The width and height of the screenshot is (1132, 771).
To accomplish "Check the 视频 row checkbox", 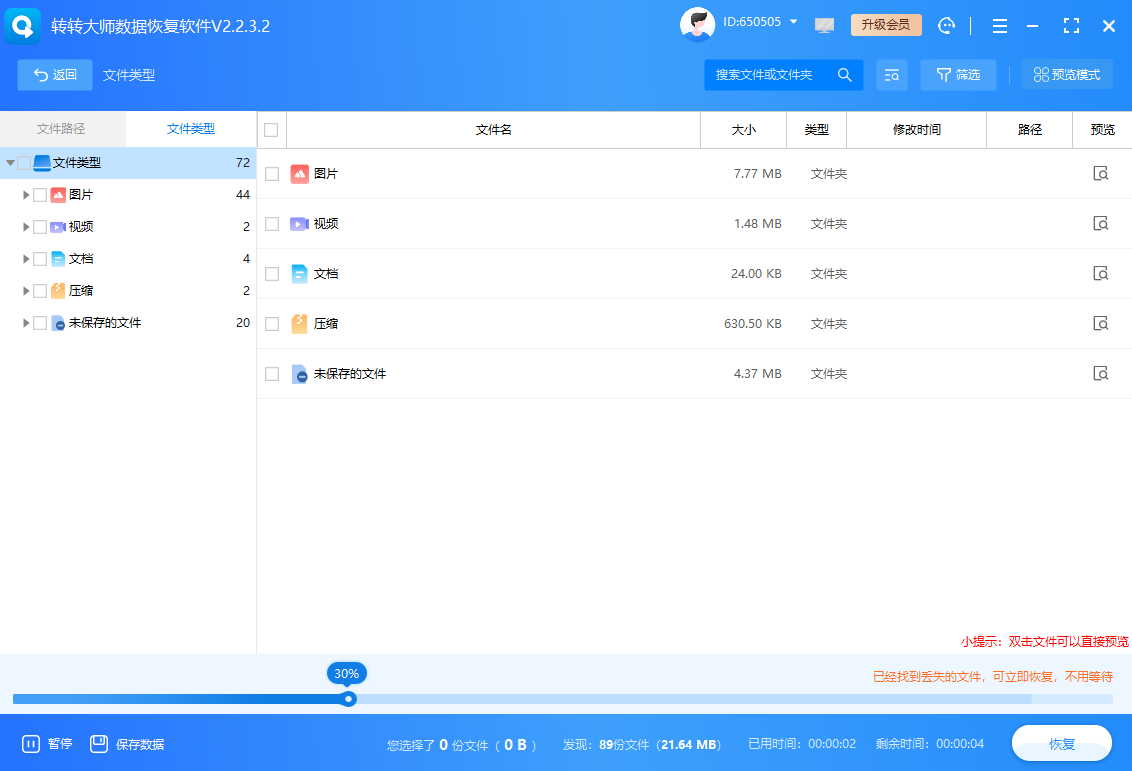I will pyautogui.click(x=271, y=223).
